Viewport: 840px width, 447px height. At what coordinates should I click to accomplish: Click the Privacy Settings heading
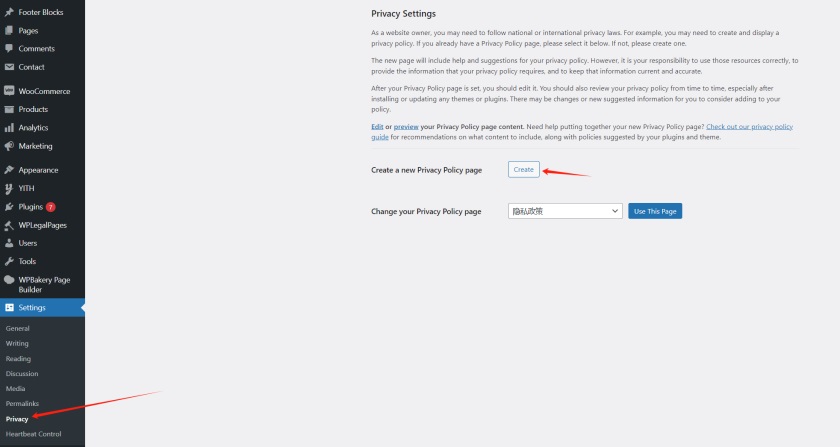click(403, 13)
